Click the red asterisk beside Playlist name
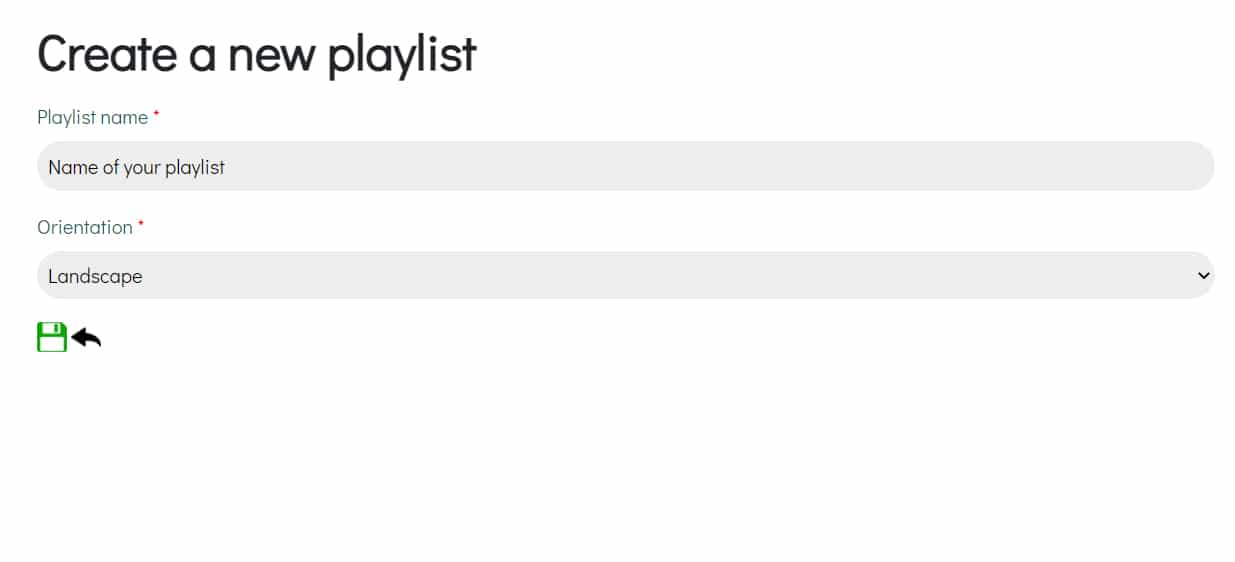This screenshot has width=1235, height=562. pos(156,115)
